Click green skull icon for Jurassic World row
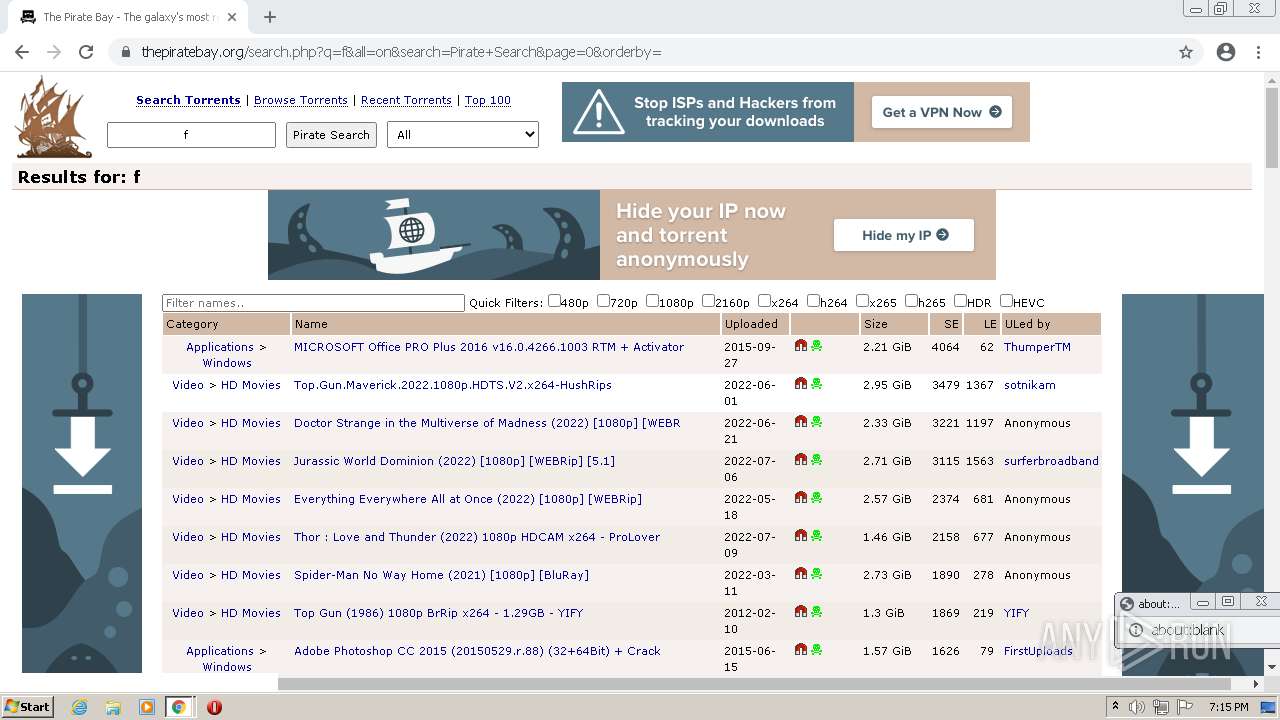 coord(817,460)
